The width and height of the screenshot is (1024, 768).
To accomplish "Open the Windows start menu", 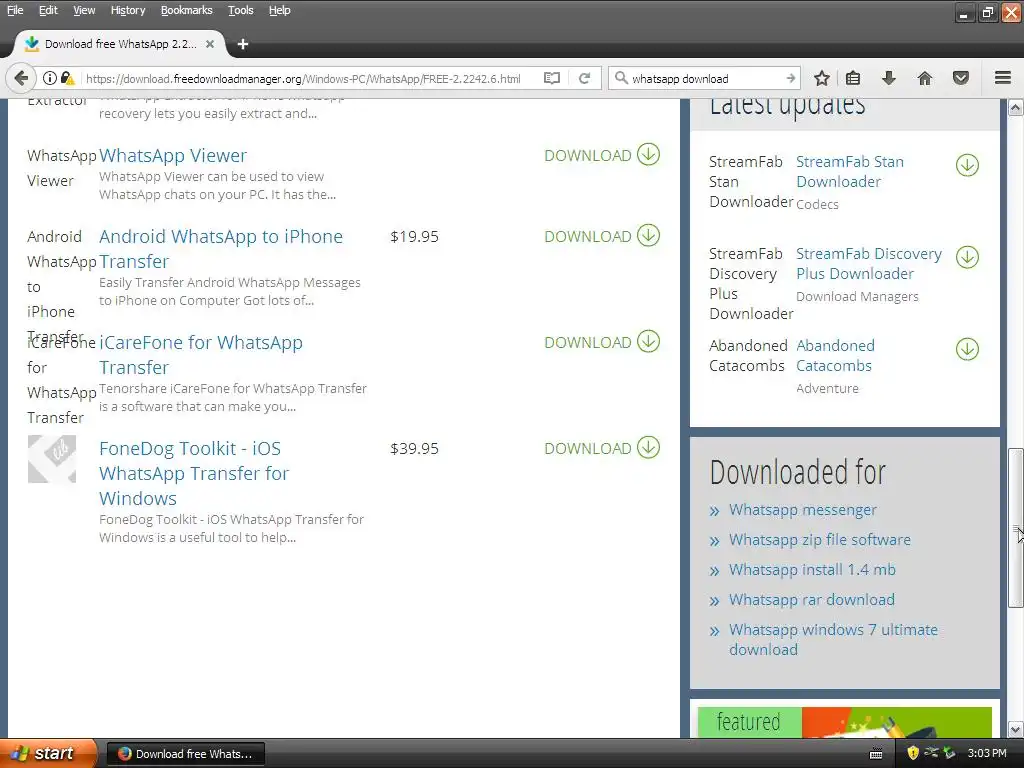I will (x=47, y=753).
